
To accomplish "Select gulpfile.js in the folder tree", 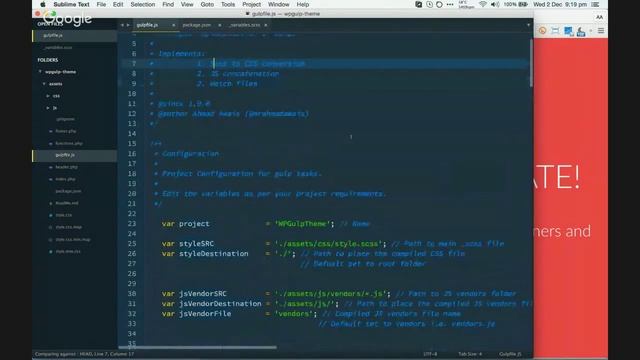I will coord(75,155).
